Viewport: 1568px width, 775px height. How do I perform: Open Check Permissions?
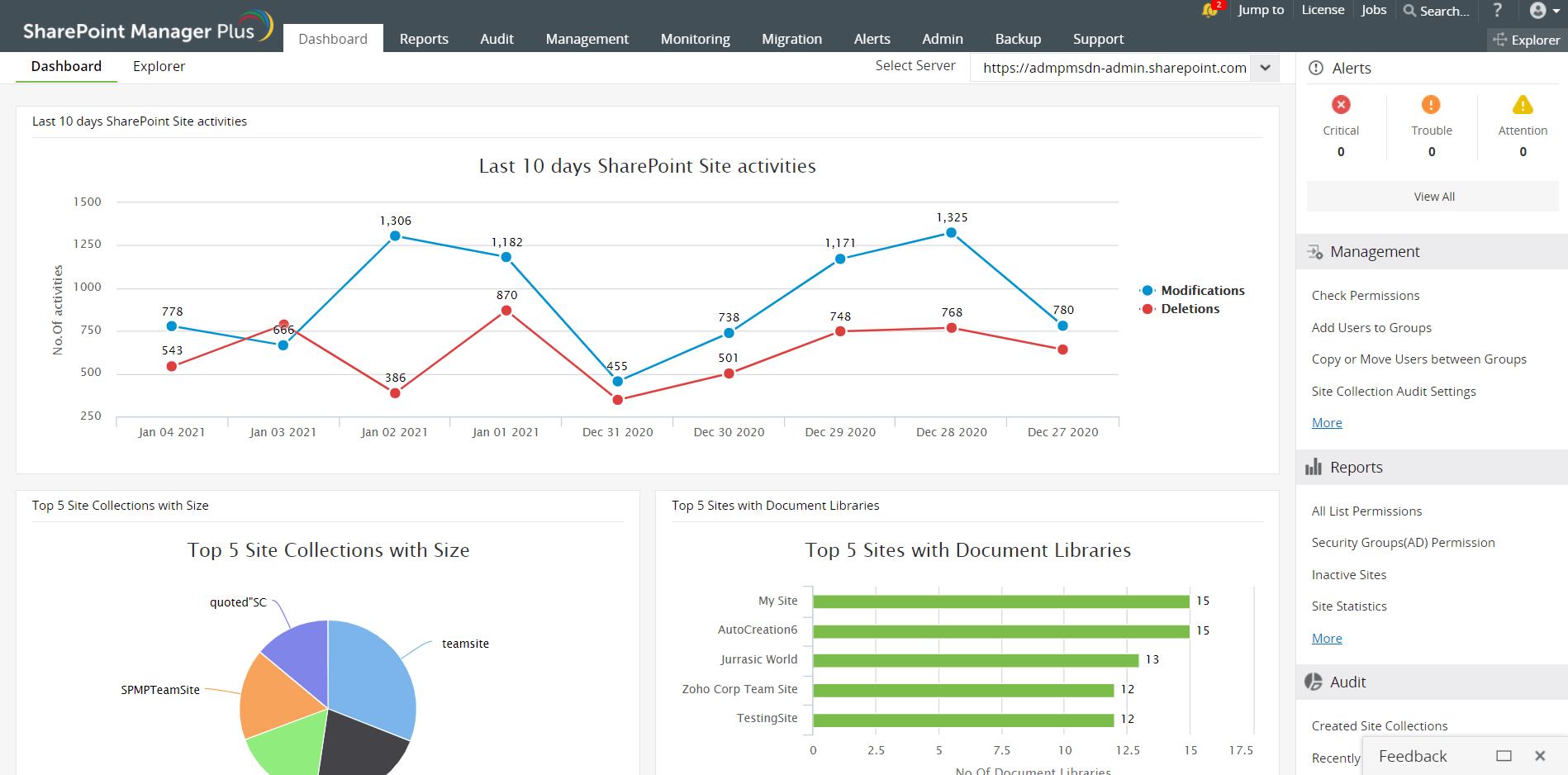(1366, 296)
